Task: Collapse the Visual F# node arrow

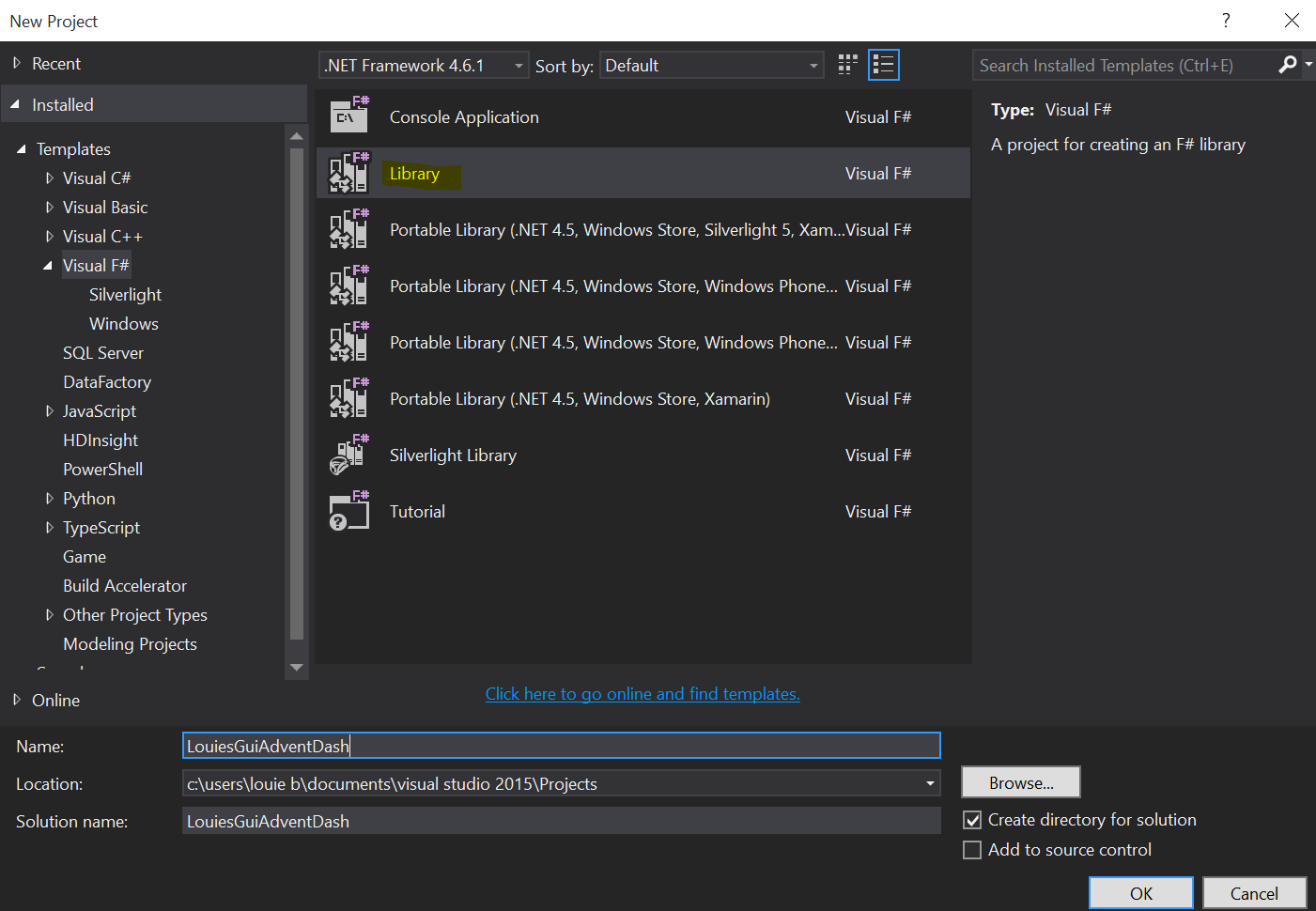Action: (x=48, y=266)
